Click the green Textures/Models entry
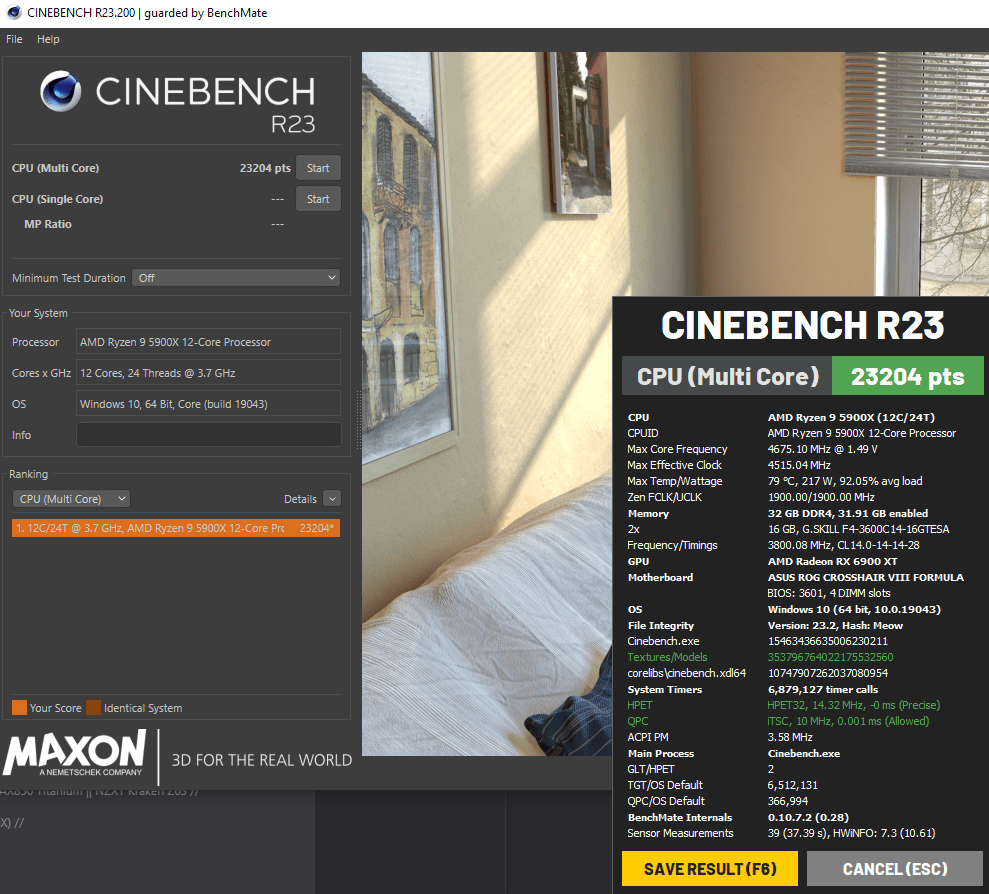The width and height of the screenshot is (989, 894). click(x=667, y=657)
